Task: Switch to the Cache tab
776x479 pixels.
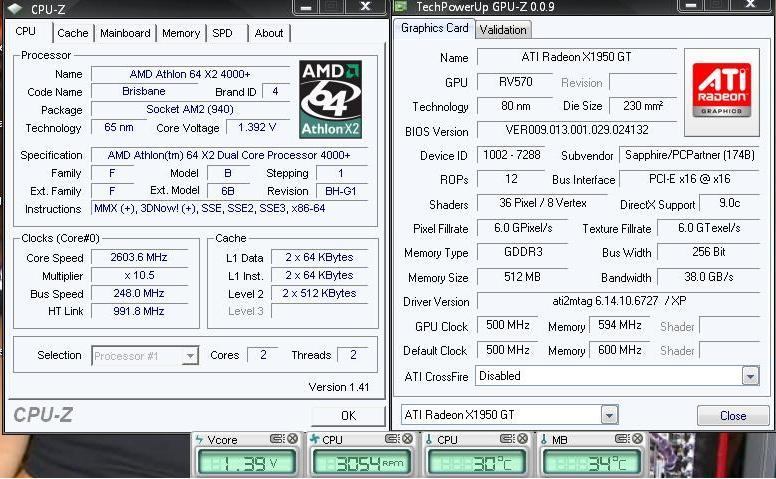Action: click(x=73, y=33)
